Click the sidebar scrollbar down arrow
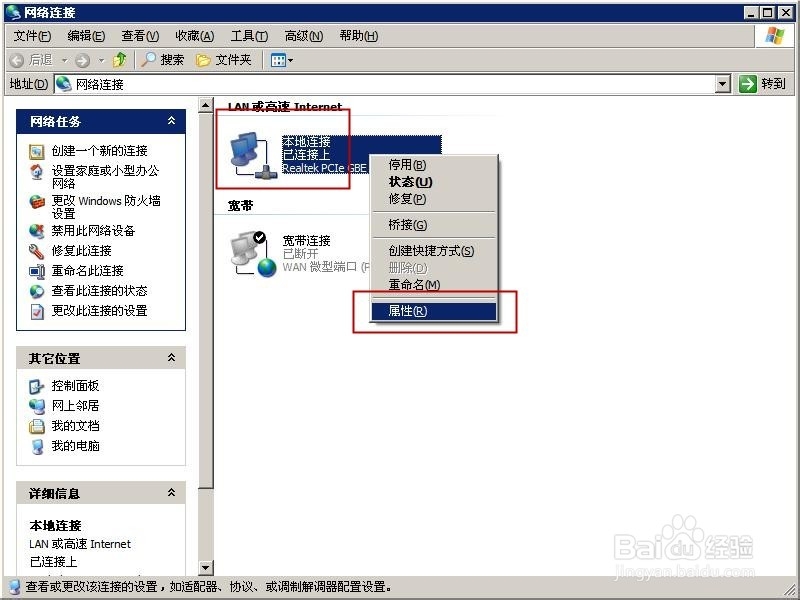This screenshot has width=800, height=600. click(203, 565)
